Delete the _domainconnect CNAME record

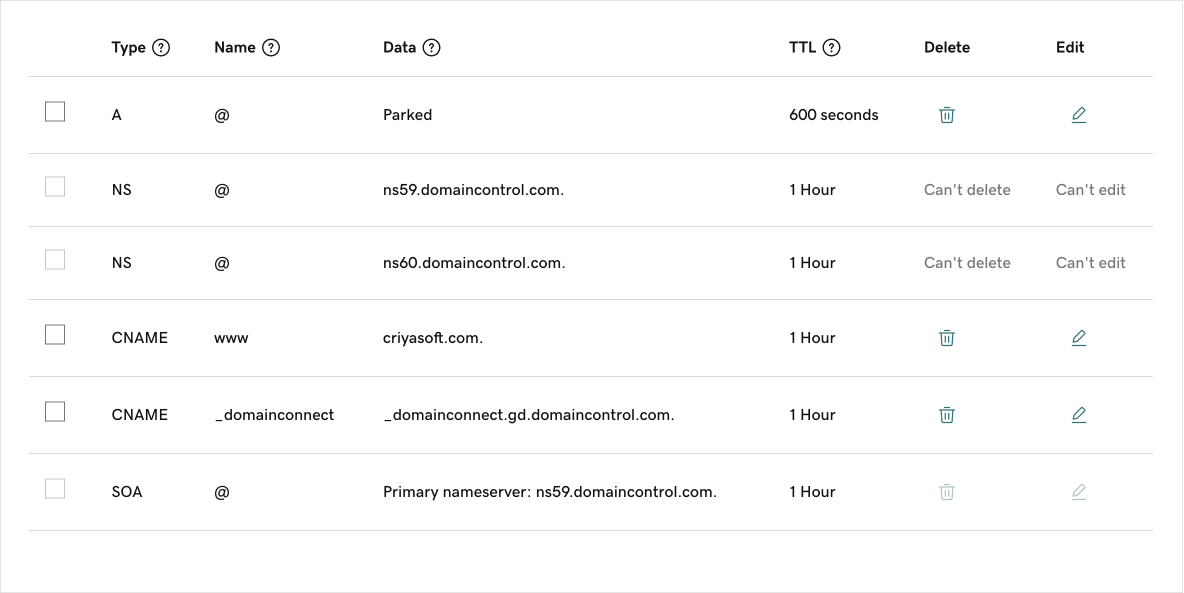[947, 415]
